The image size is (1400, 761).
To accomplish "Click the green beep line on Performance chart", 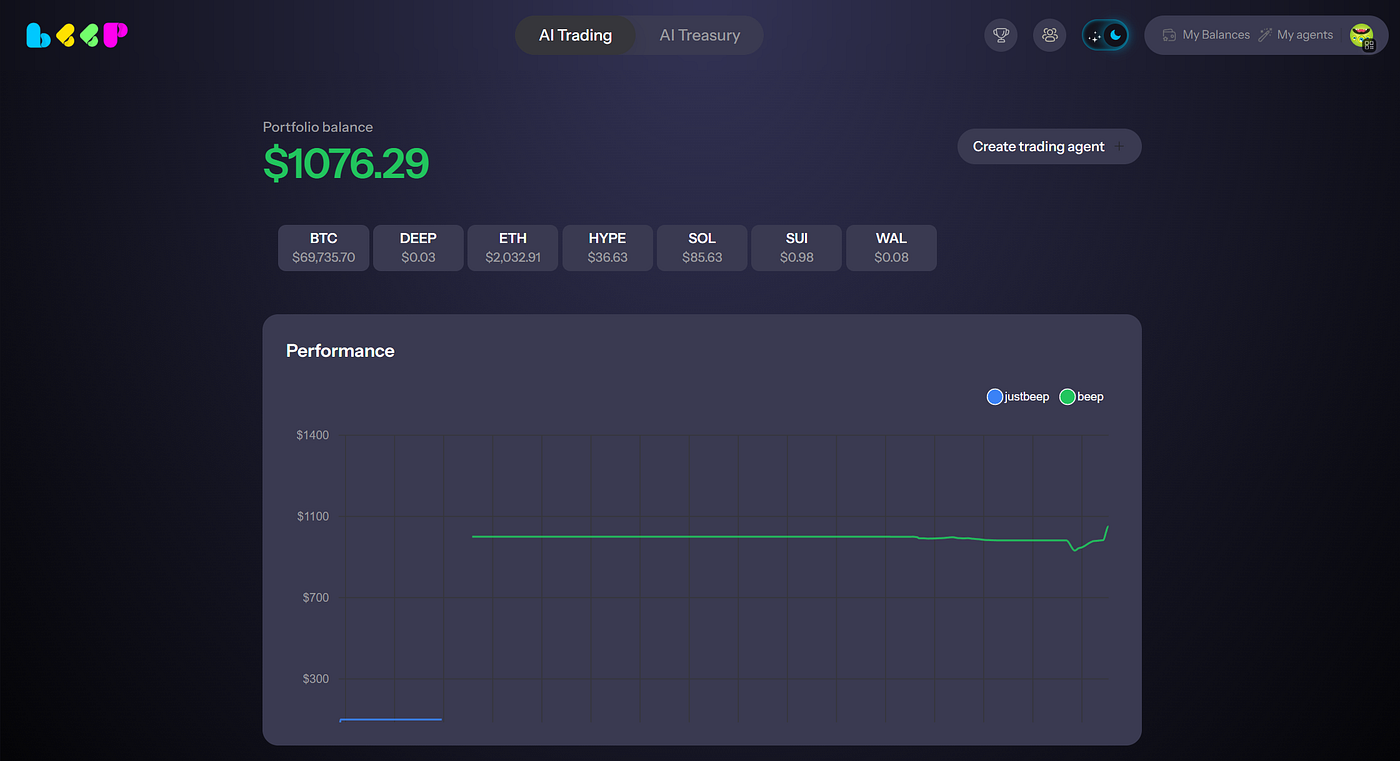I will tap(700, 537).
